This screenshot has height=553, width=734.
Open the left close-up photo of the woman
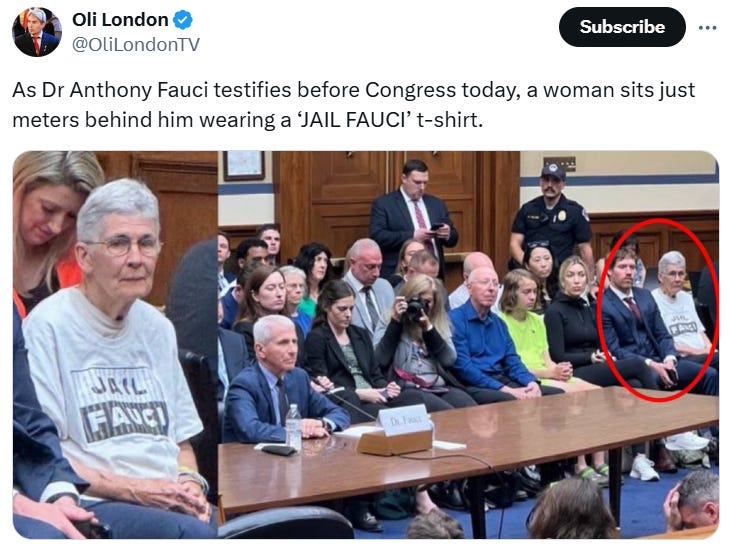click(115, 345)
